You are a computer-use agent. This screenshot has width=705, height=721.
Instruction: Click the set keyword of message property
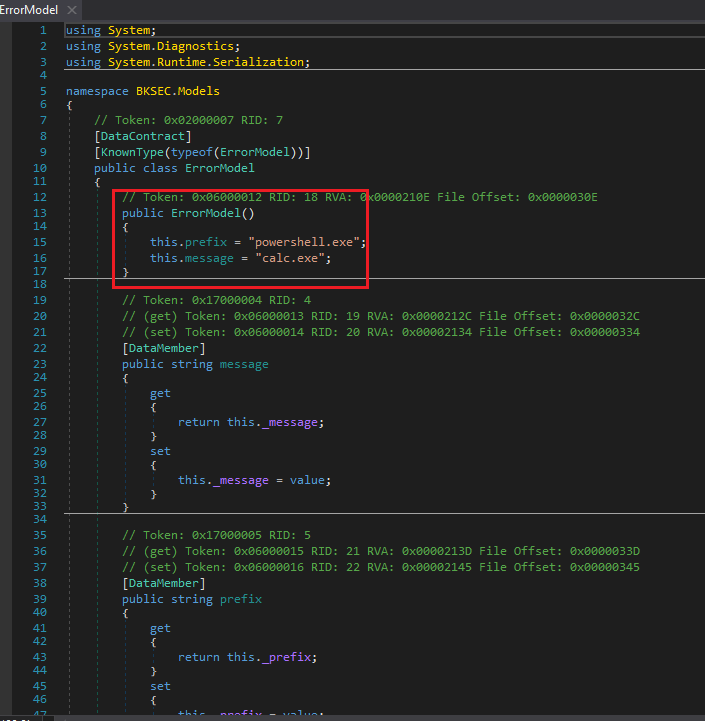coord(160,451)
